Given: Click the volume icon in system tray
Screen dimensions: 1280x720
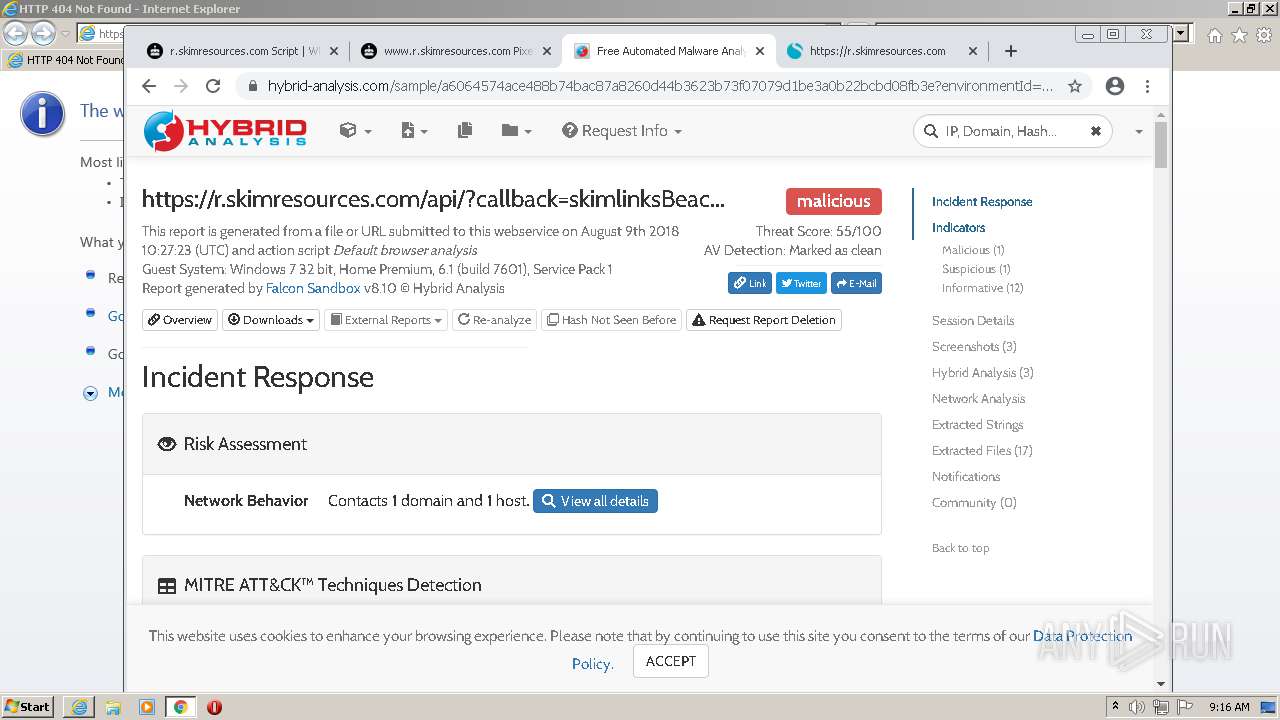Looking at the screenshot, I should pyautogui.click(x=1137, y=707).
